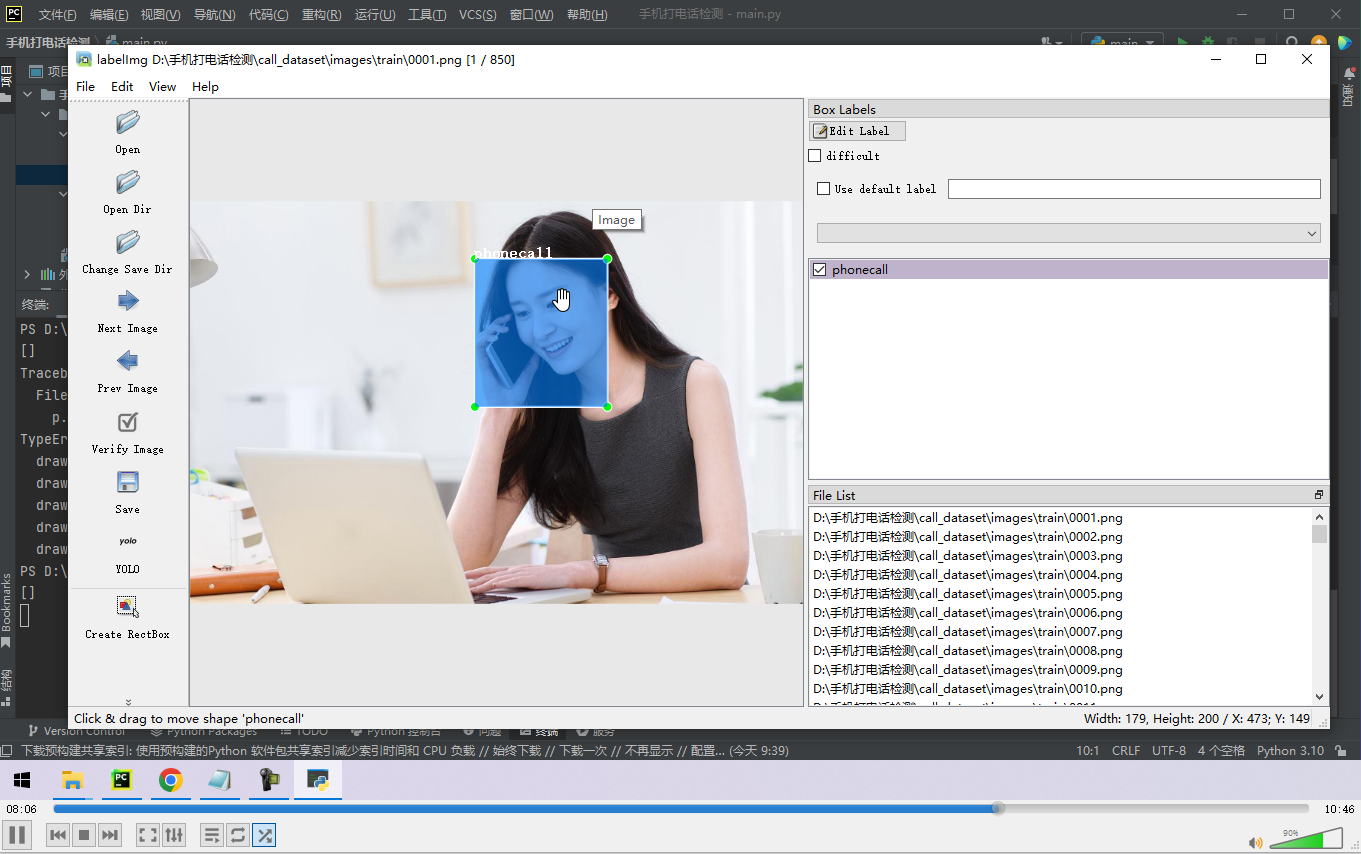The image size is (1361, 854).
Task: Open the extended settings equalizer icon
Action: point(174,835)
